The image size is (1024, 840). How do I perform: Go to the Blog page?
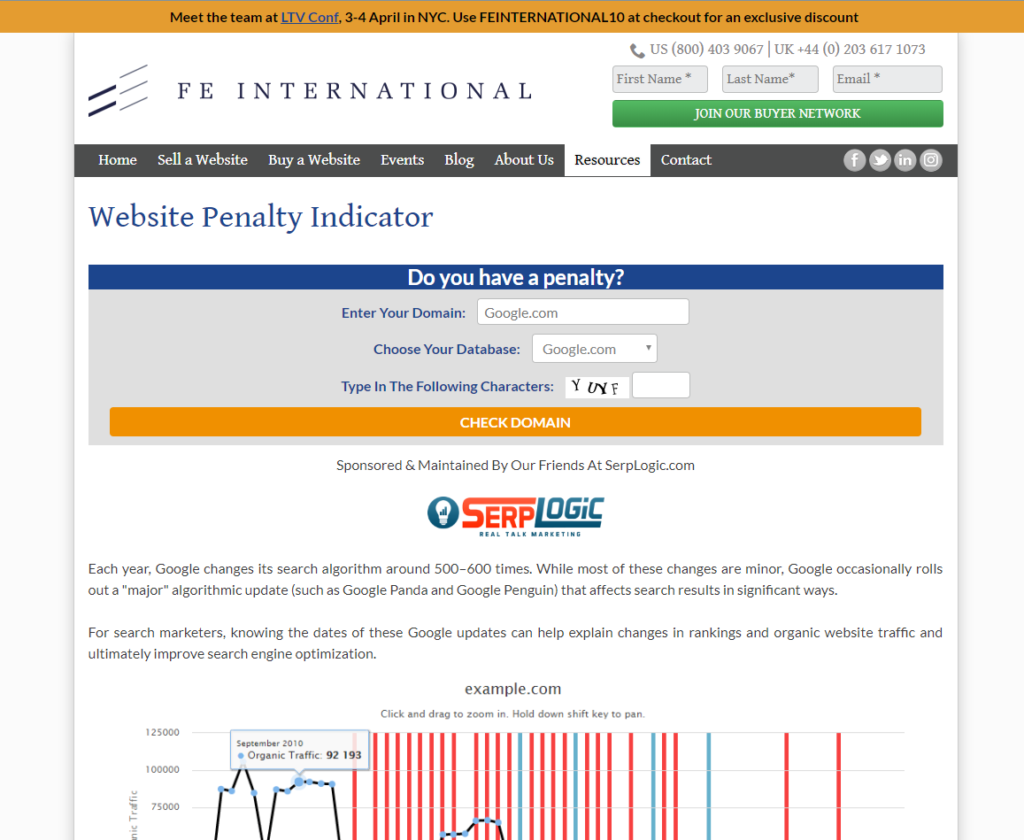coord(459,160)
